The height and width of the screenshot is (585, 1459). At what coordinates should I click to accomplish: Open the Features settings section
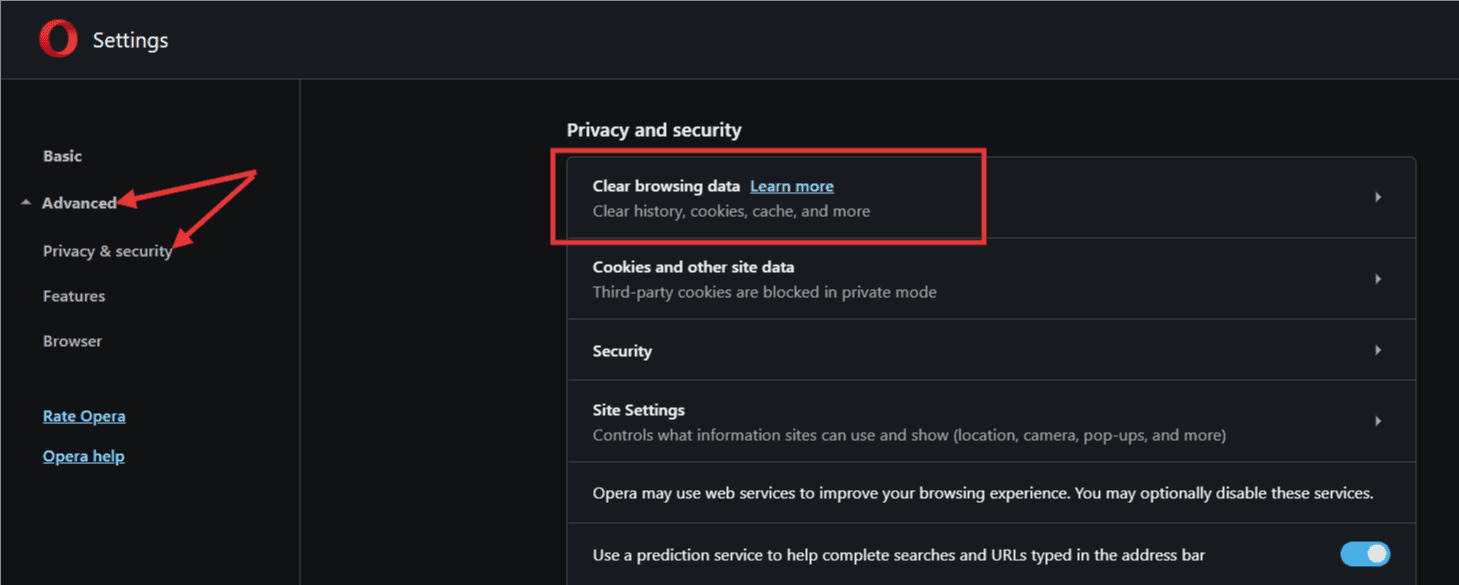pos(74,296)
